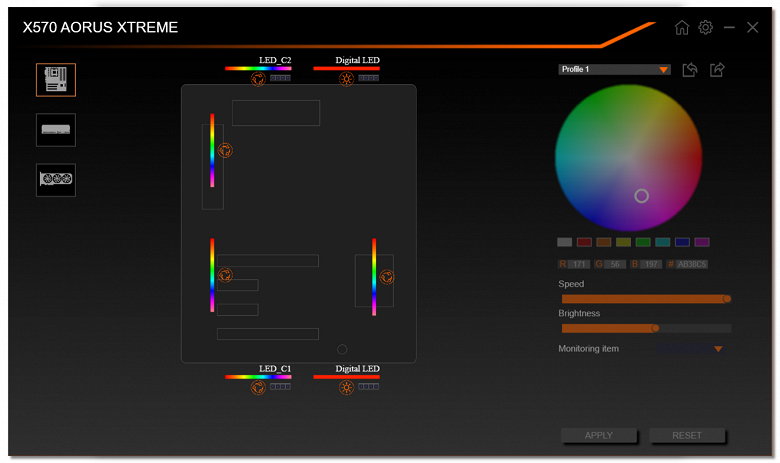Click the RESET button
The image size is (780, 463).
click(x=686, y=435)
